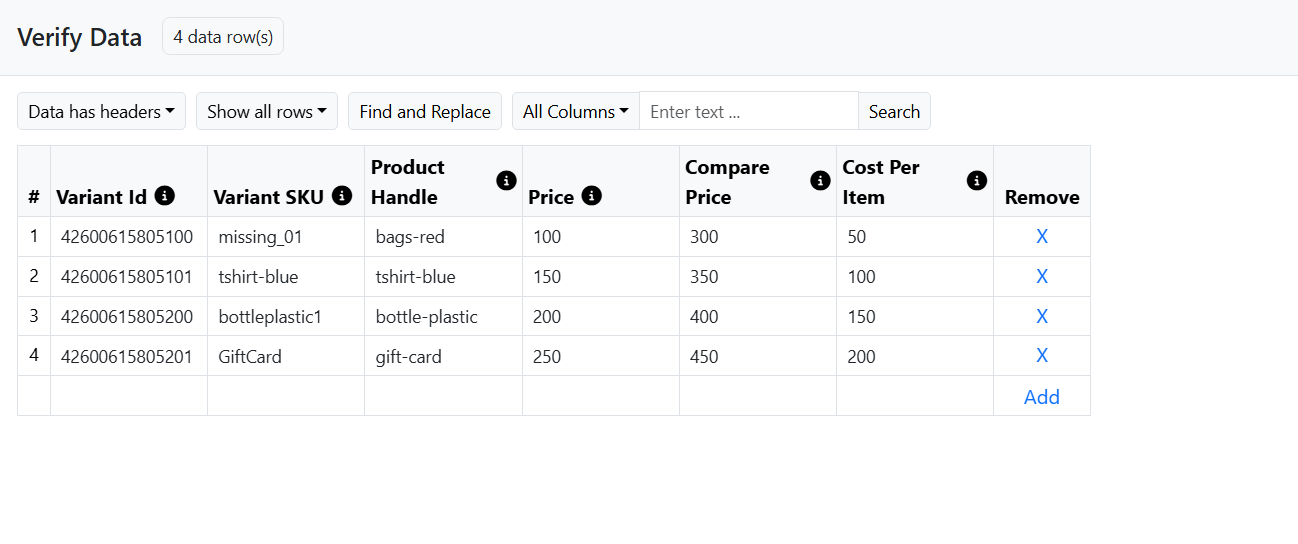
Task: Expand the Show all rows dropdown
Action: [x=267, y=111]
